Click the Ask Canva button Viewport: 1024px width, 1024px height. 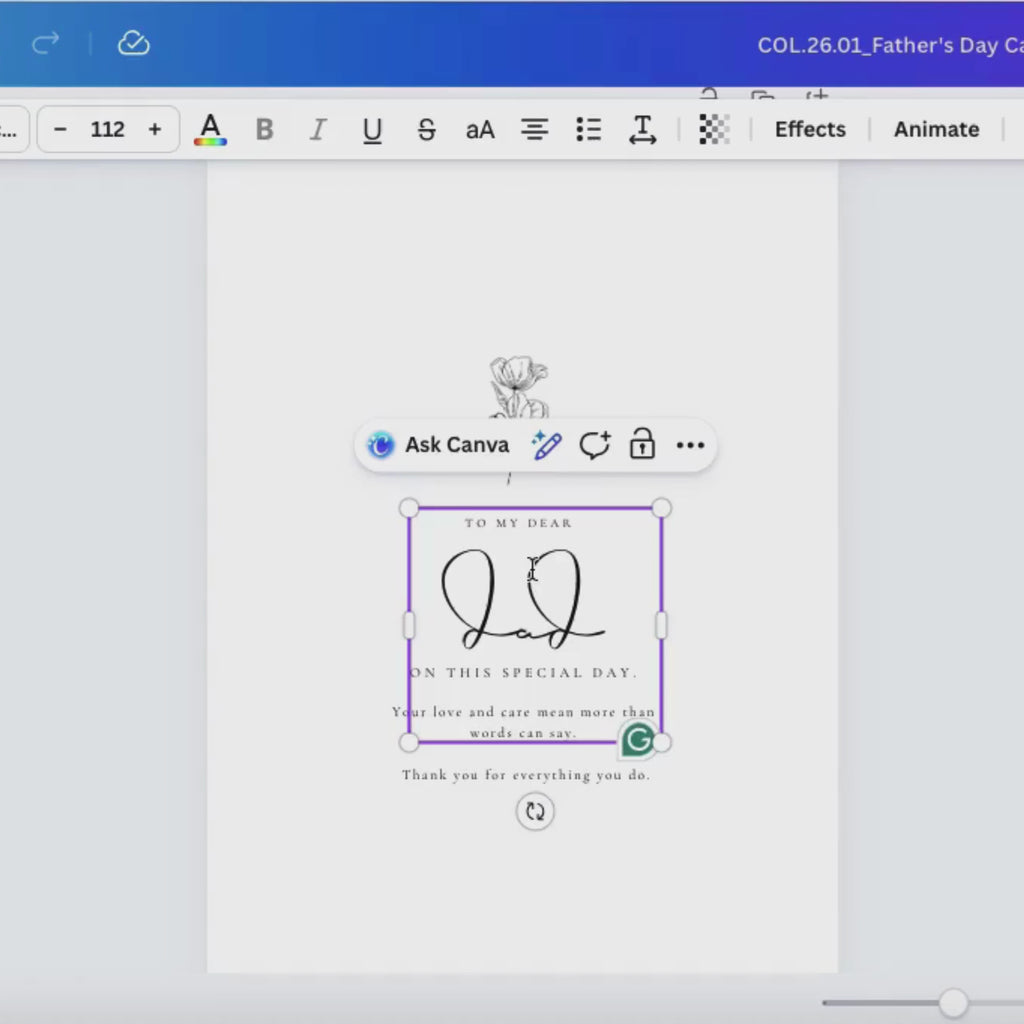point(438,445)
